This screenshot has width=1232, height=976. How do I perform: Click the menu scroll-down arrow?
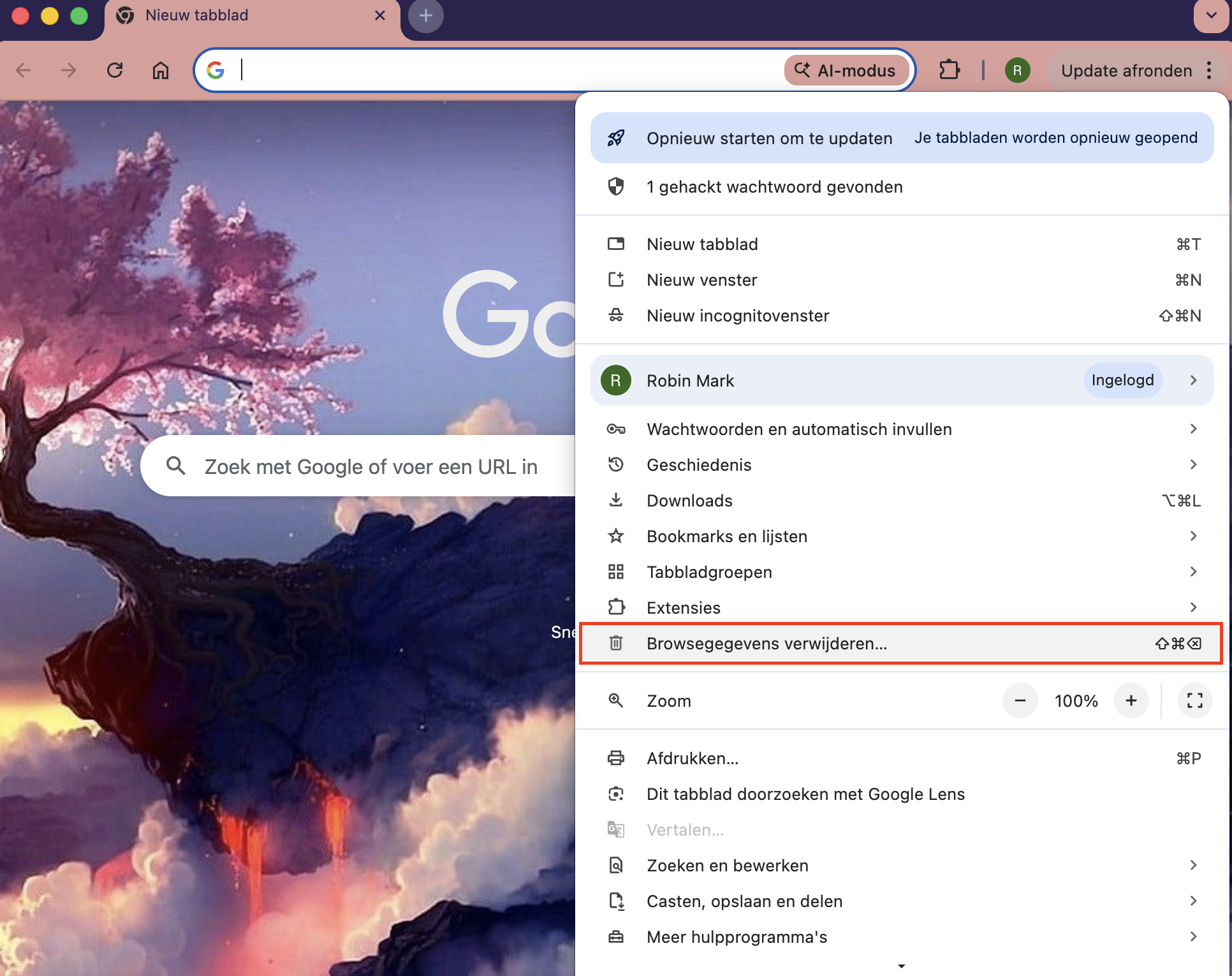[902, 966]
